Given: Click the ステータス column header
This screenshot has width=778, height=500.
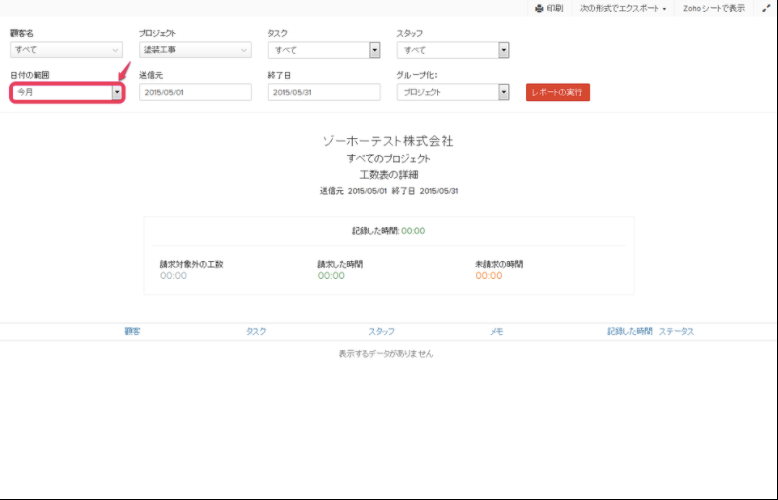Looking at the screenshot, I should 676,331.
